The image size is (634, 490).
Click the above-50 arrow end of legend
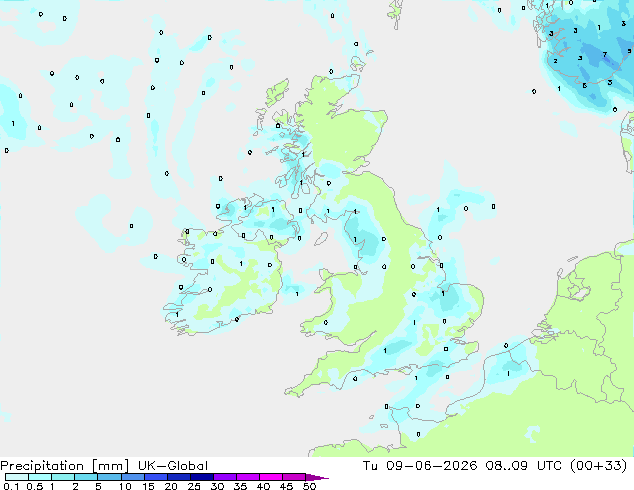tap(317, 477)
